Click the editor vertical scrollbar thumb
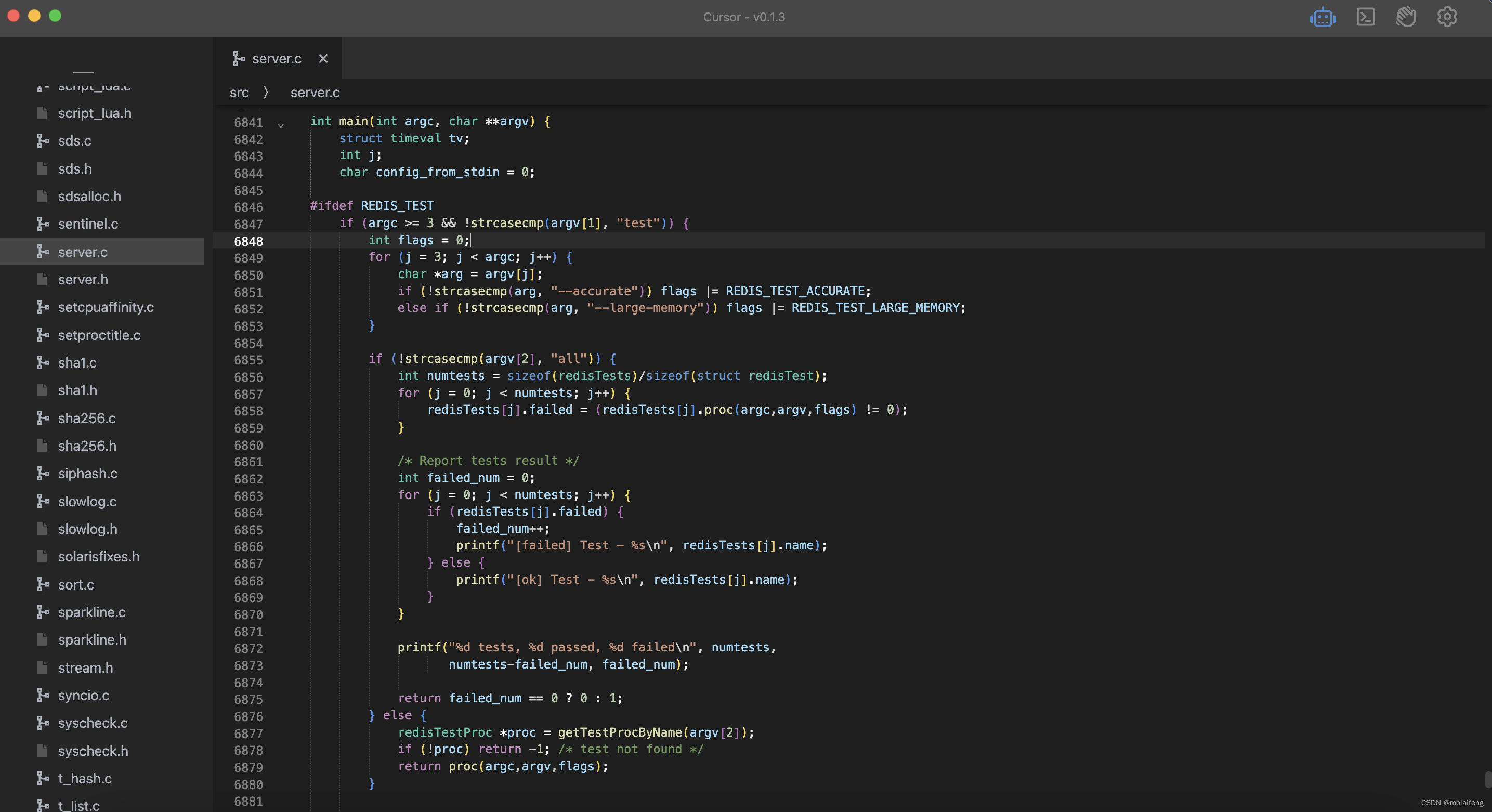This screenshot has width=1492, height=812. (x=1487, y=779)
